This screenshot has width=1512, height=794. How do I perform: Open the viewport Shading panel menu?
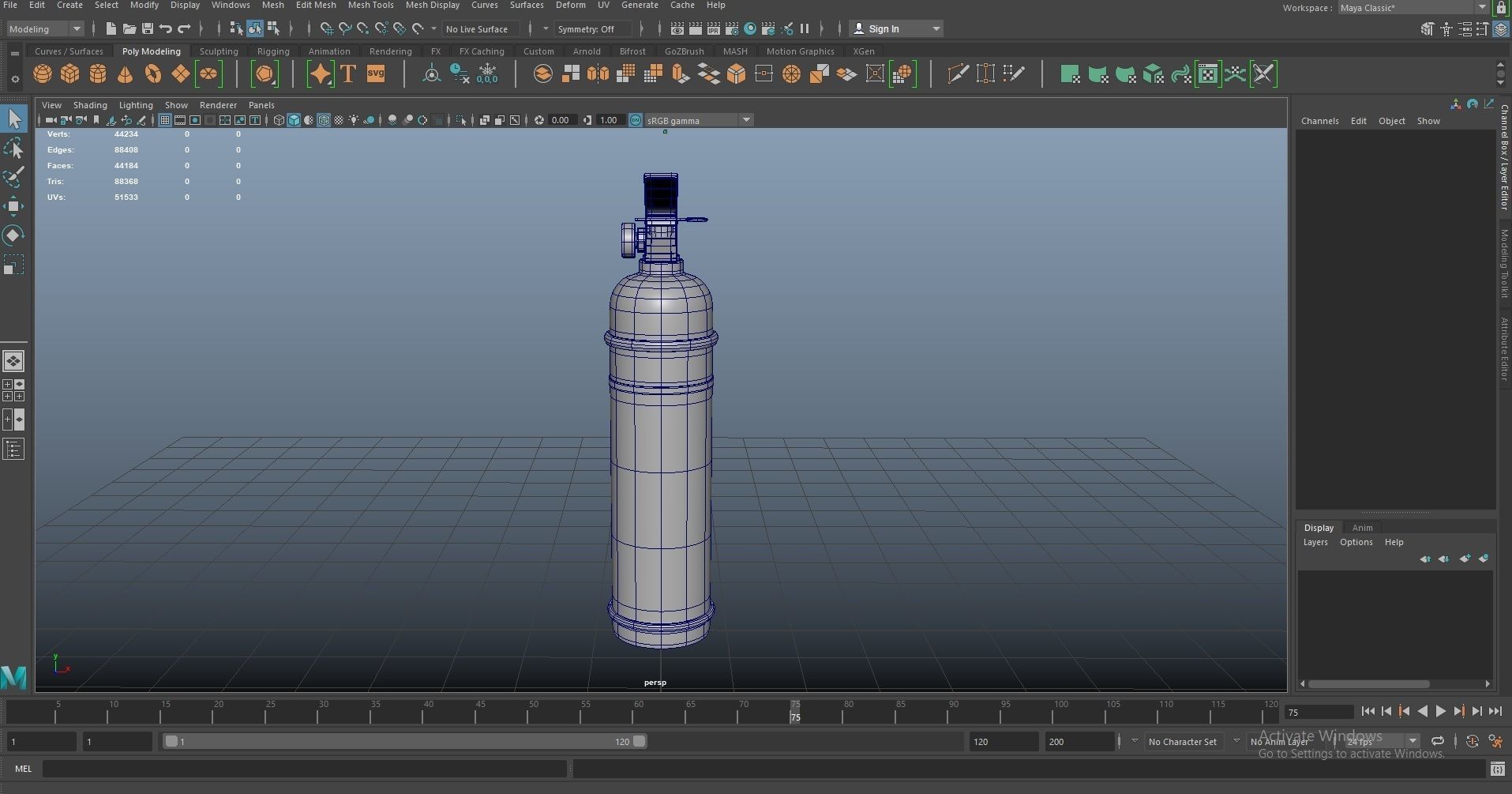[x=90, y=105]
